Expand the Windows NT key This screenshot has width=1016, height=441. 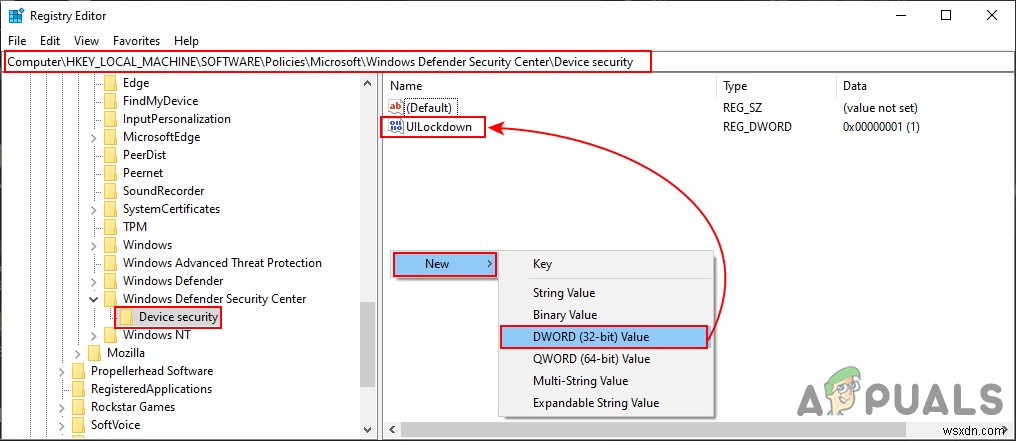point(94,335)
